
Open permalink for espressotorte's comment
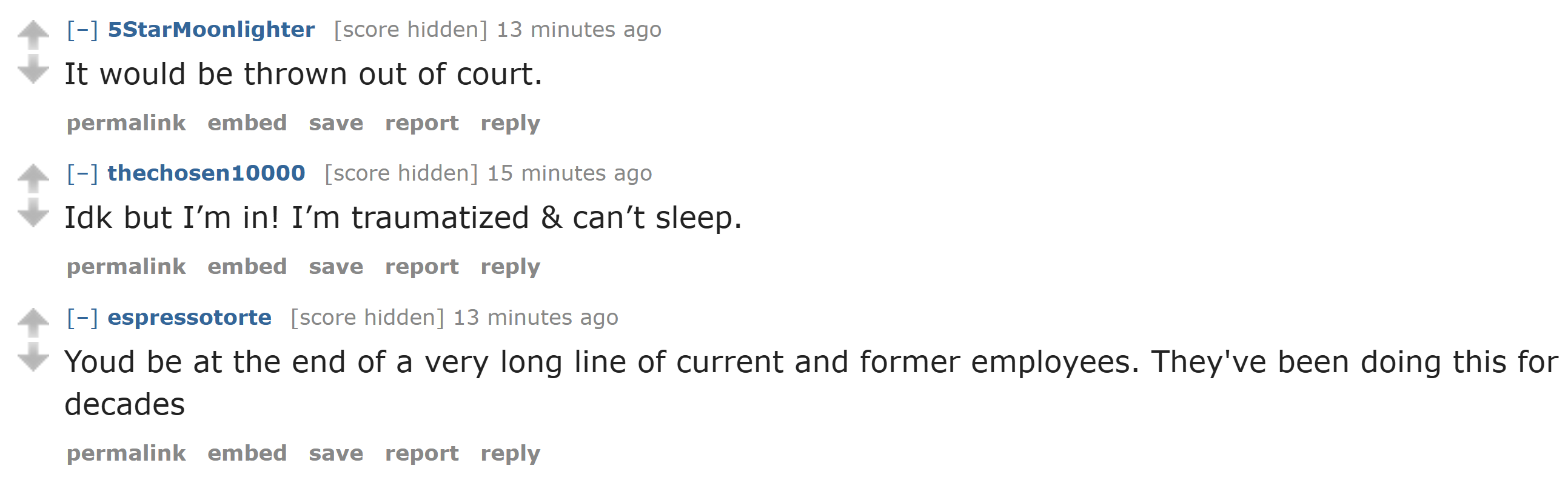pyautogui.click(x=126, y=454)
